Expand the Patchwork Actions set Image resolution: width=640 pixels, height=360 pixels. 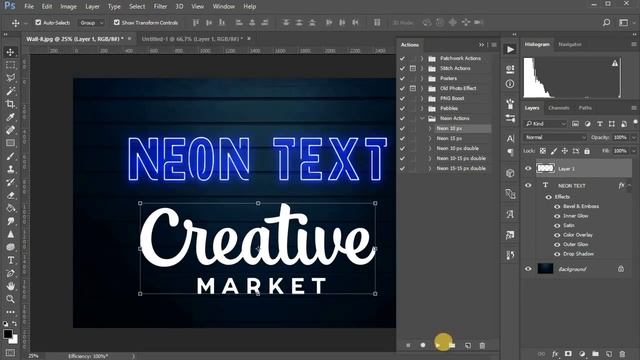(x=422, y=58)
